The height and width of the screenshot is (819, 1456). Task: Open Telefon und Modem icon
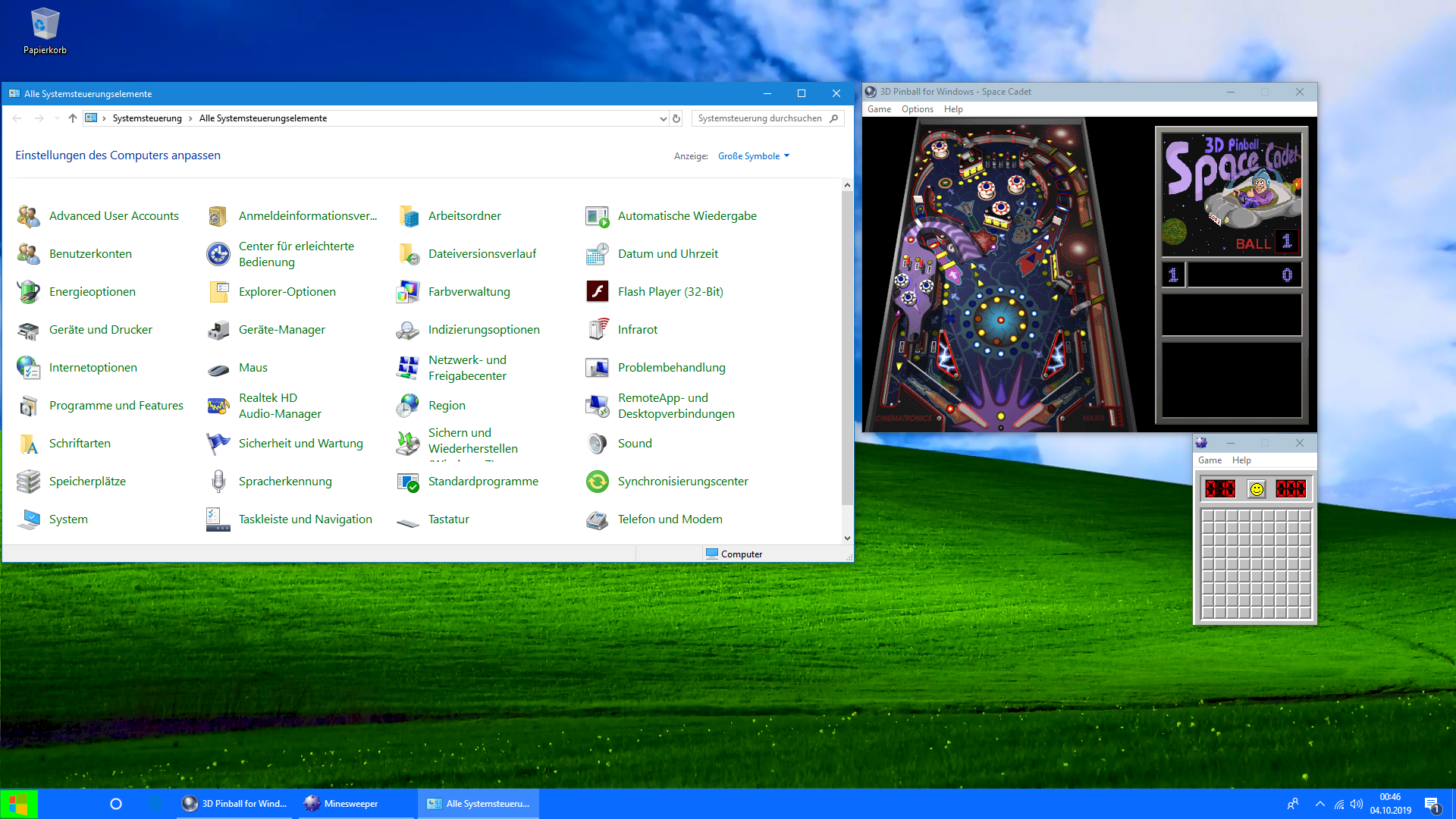(x=598, y=519)
